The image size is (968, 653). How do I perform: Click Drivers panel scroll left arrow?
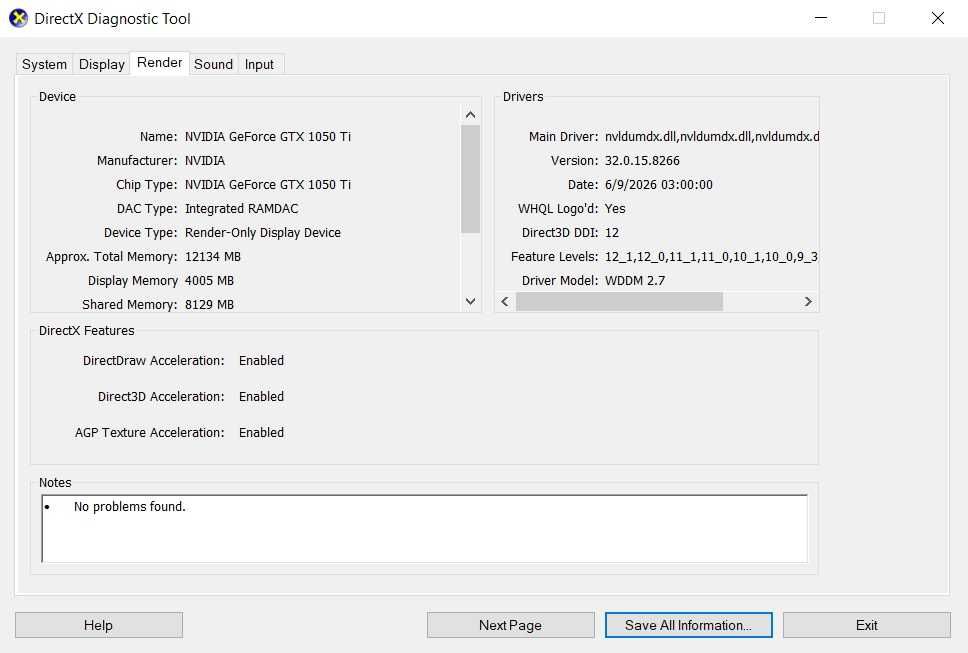(505, 301)
